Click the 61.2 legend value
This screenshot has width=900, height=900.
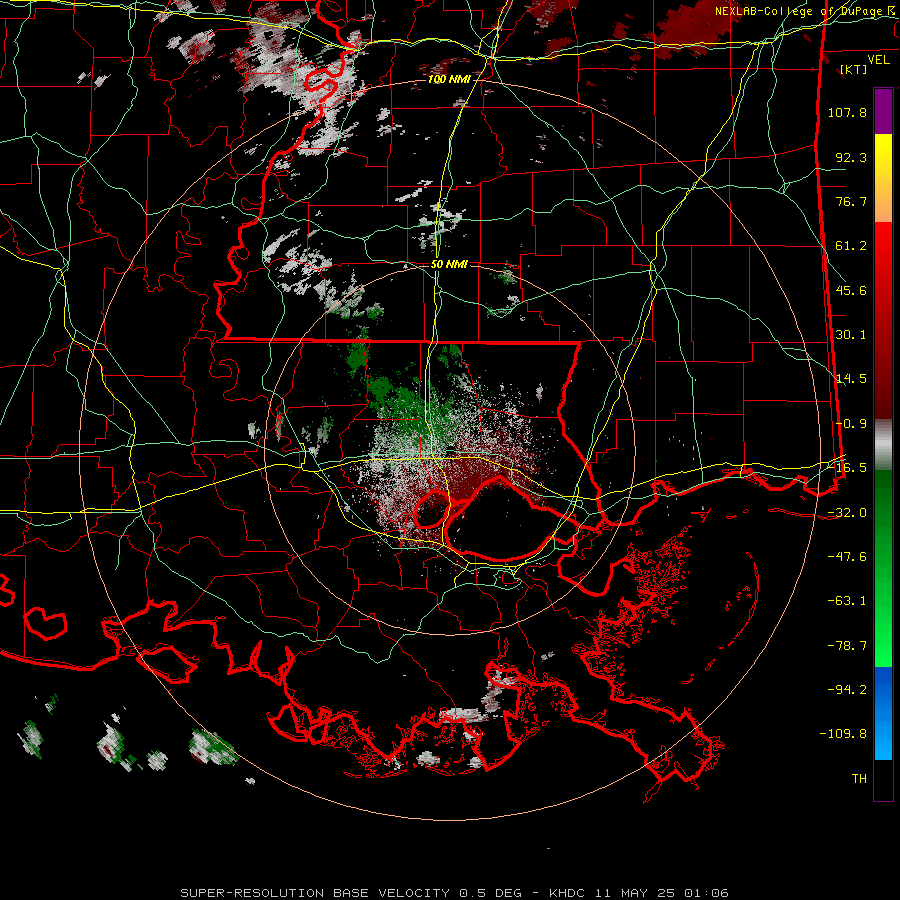851,246
